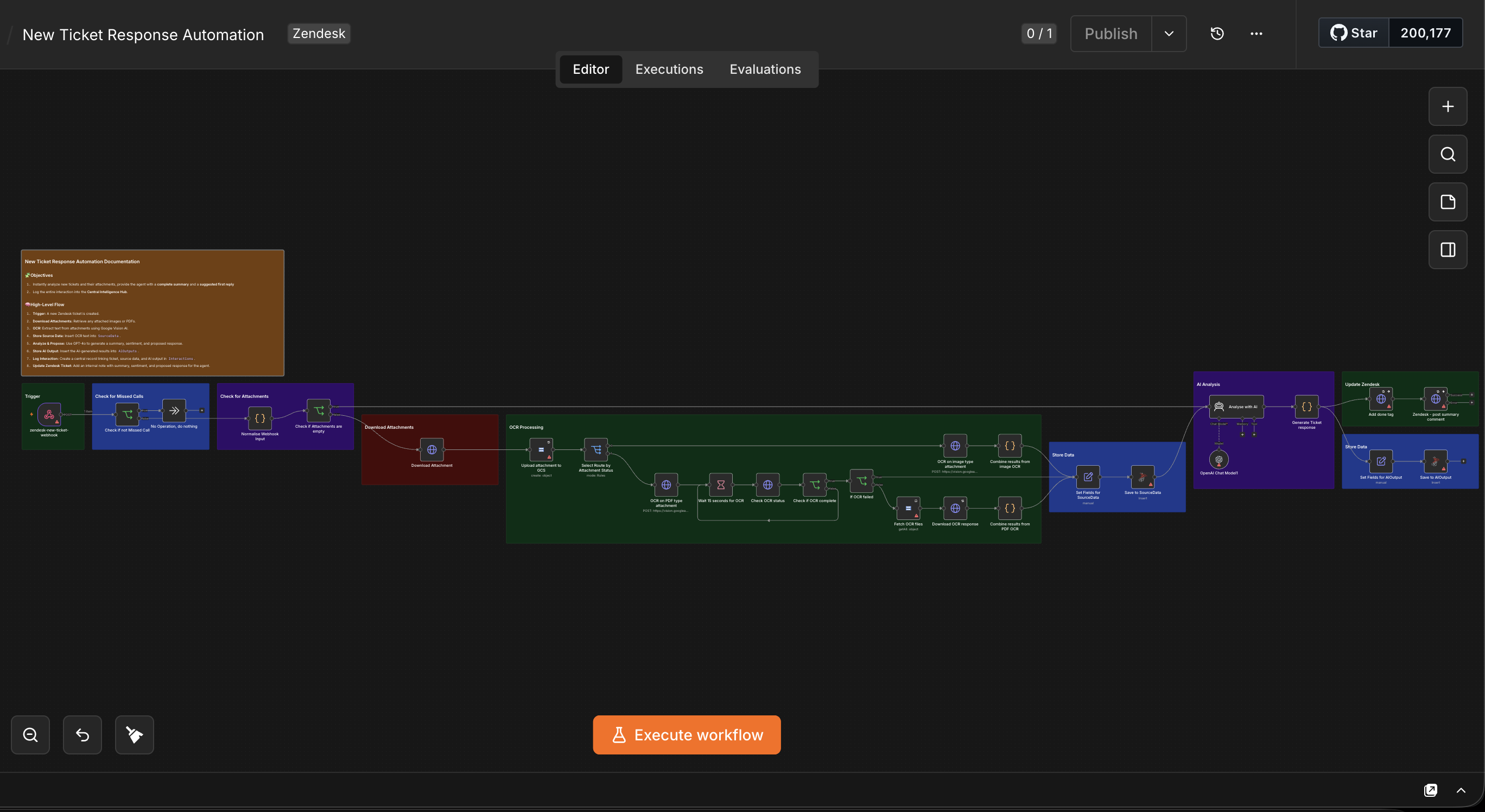Select the Save to SourceData node
The height and width of the screenshot is (812, 1485).
click(1143, 477)
